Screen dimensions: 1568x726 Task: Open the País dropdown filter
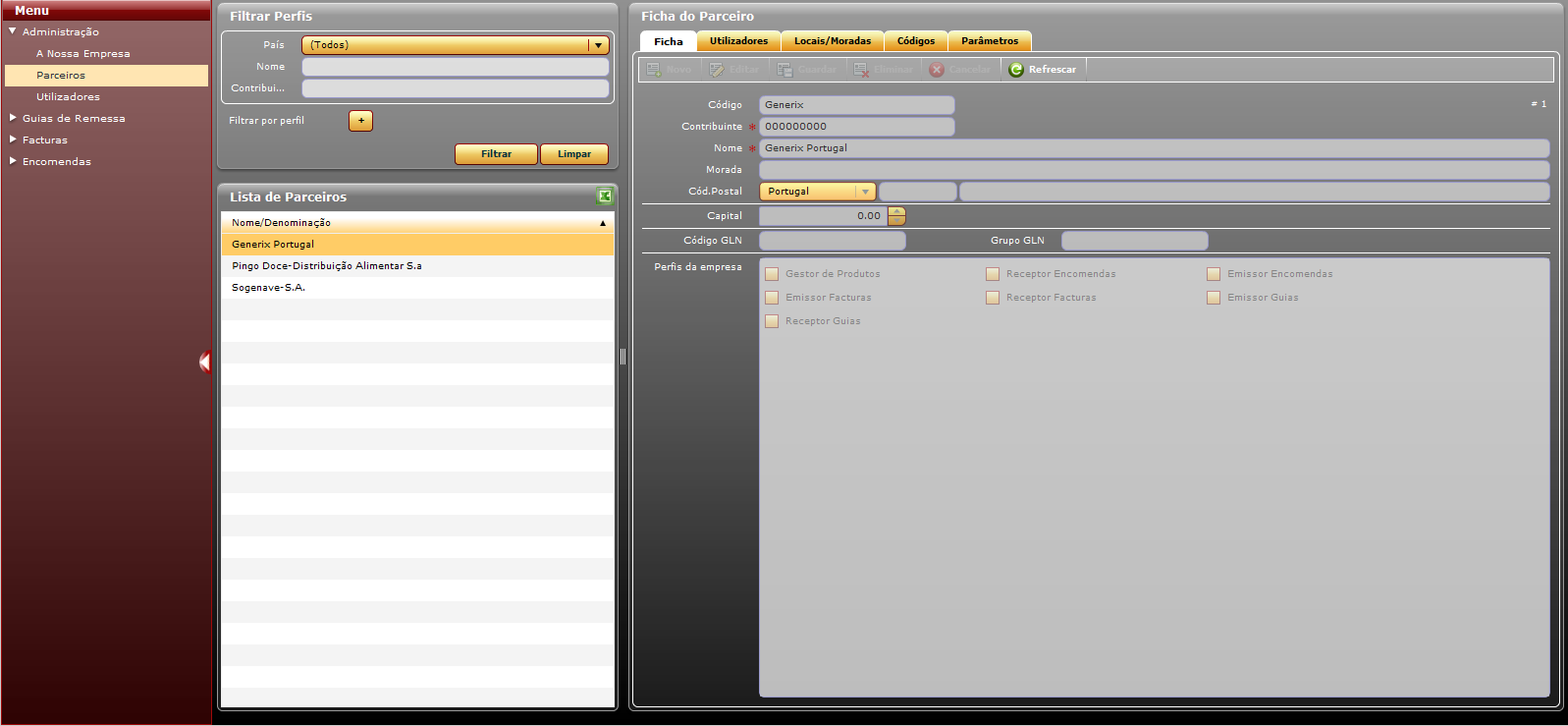[x=456, y=45]
